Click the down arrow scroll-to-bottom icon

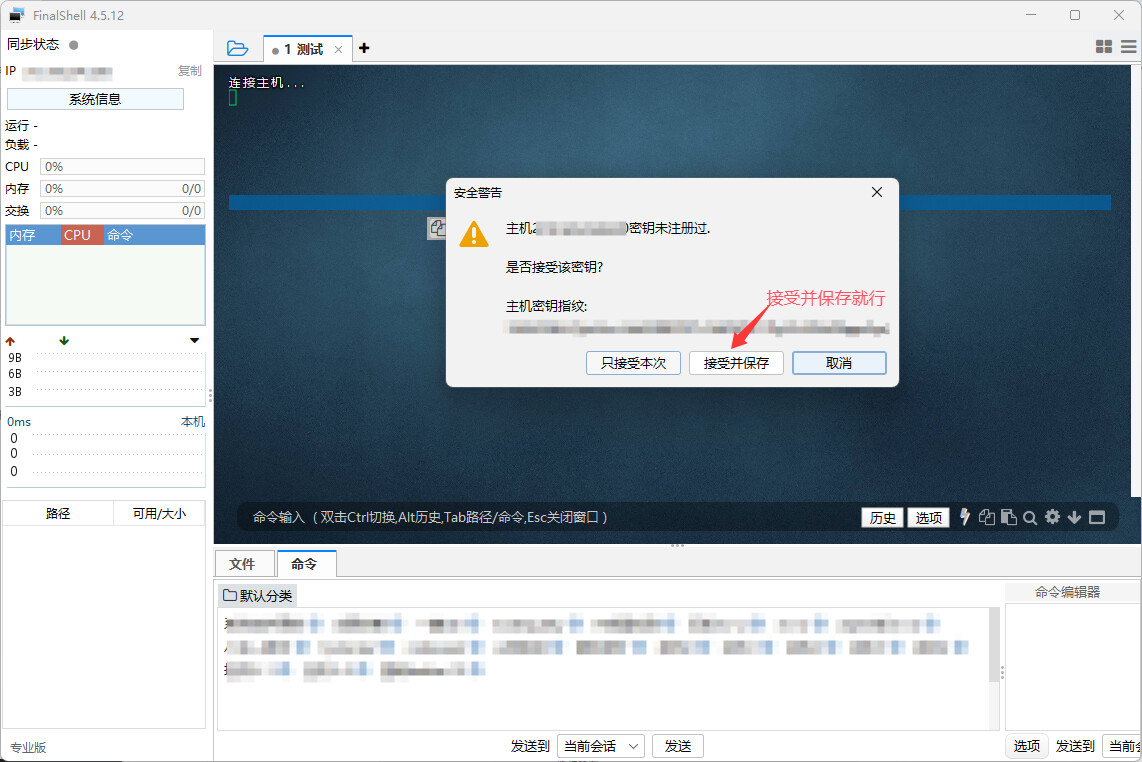(x=1075, y=517)
